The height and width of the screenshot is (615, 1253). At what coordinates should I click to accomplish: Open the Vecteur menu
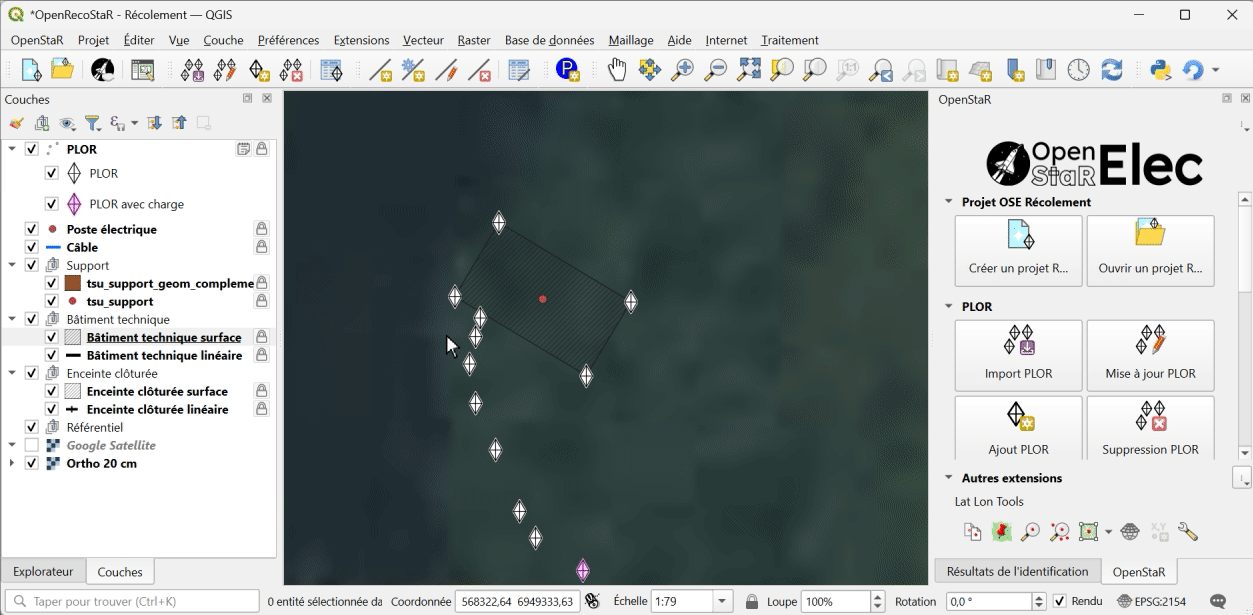[x=424, y=40]
